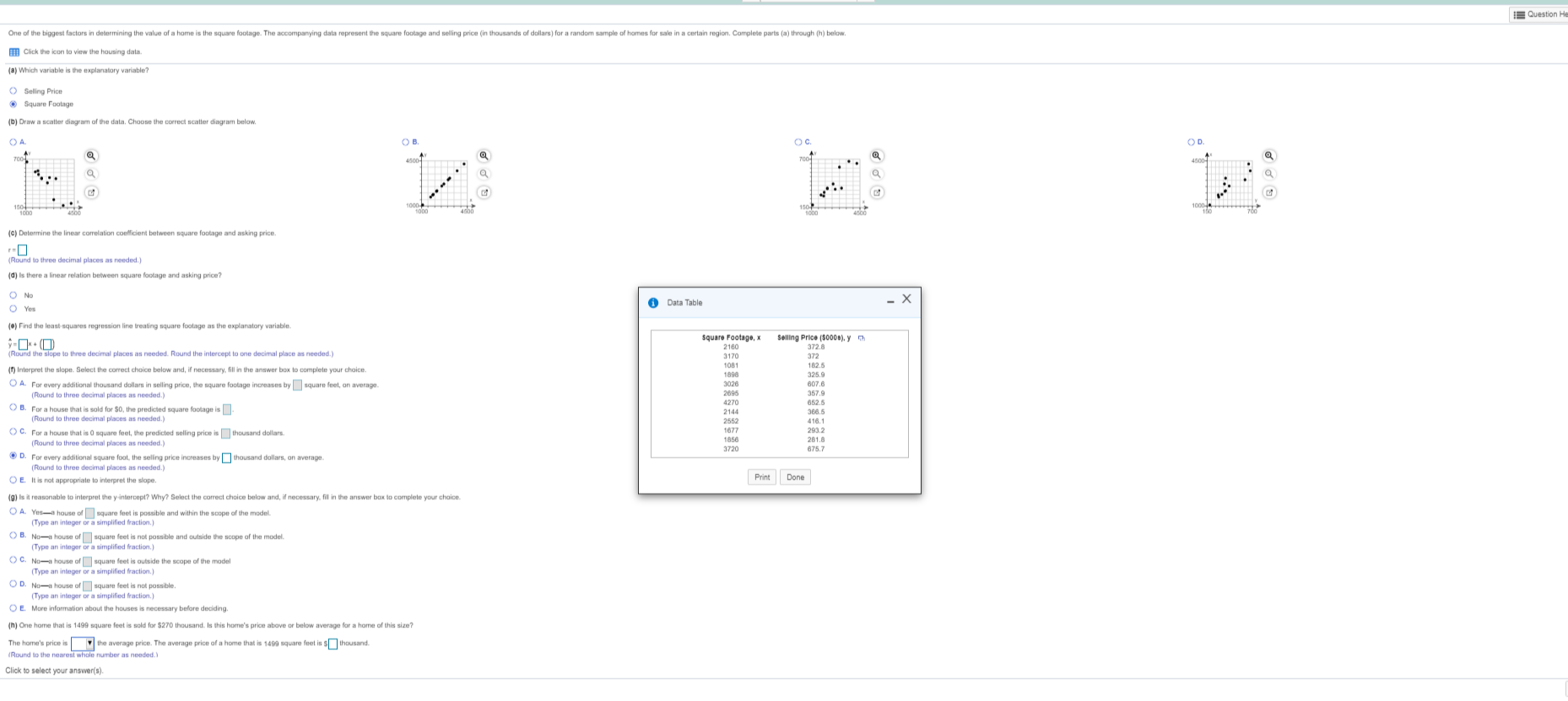The width and height of the screenshot is (1568, 701).
Task: Click the correlation coefficient r input box
Action: point(23,250)
